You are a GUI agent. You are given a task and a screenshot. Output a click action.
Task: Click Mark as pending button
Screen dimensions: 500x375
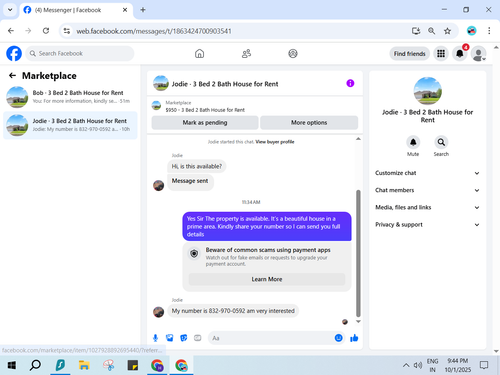coord(205,123)
